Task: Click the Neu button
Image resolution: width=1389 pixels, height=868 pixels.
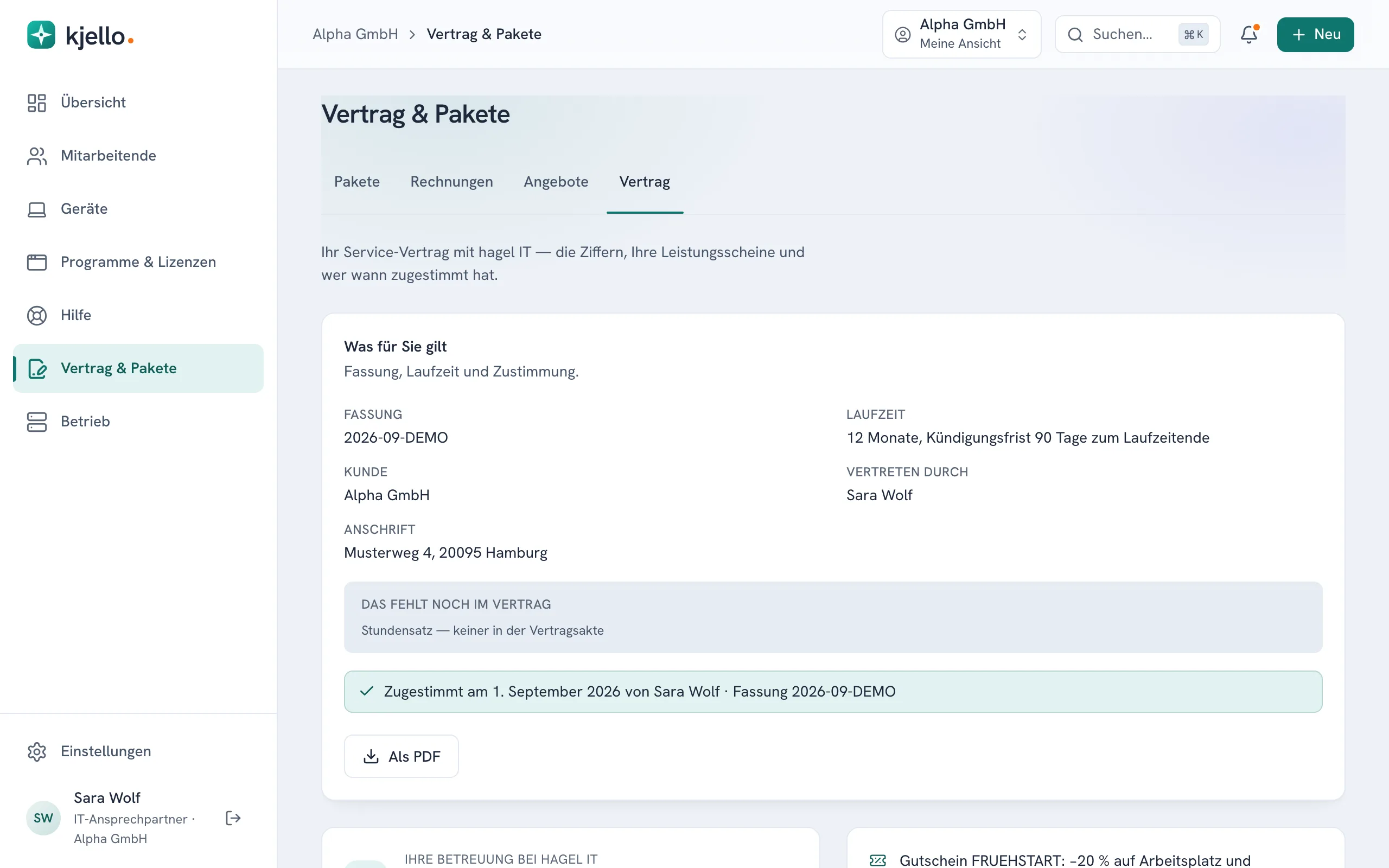Action: click(1315, 34)
